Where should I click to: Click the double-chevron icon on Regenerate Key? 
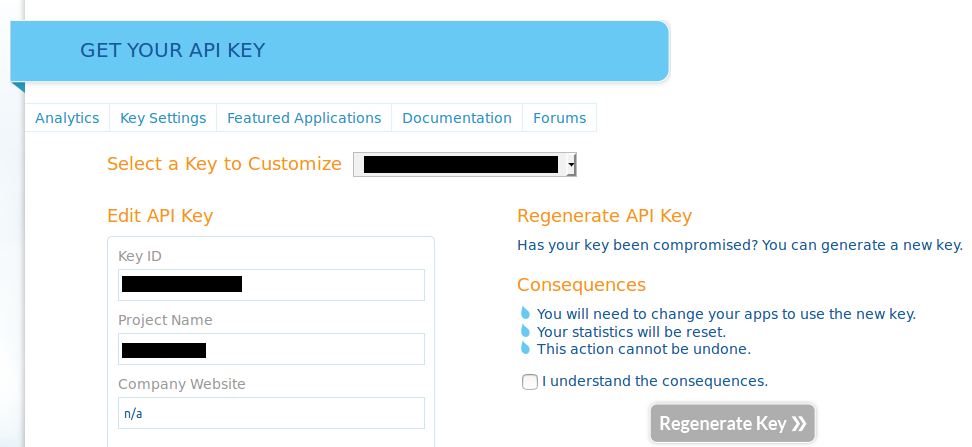pyautogui.click(x=799, y=423)
